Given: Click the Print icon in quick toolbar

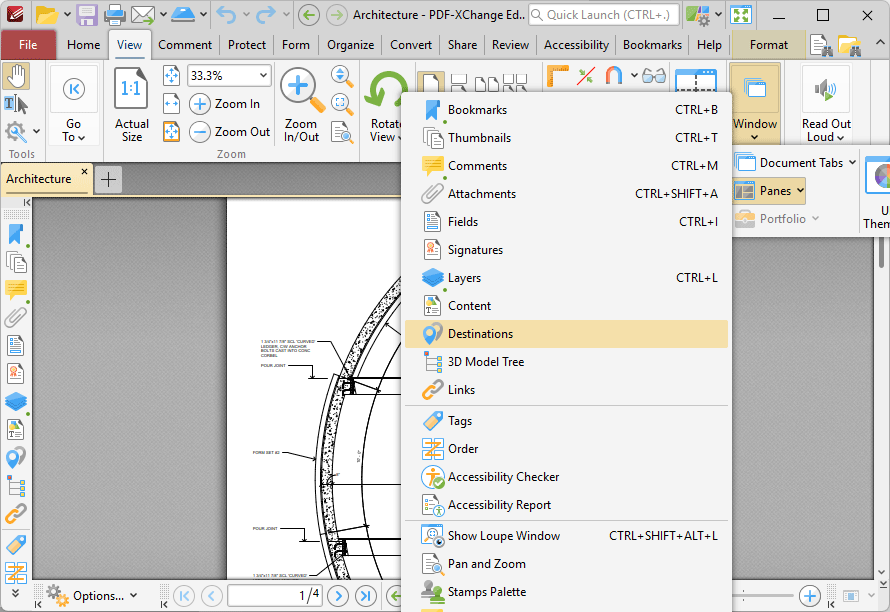Looking at the screenshot, I should 115,15.
